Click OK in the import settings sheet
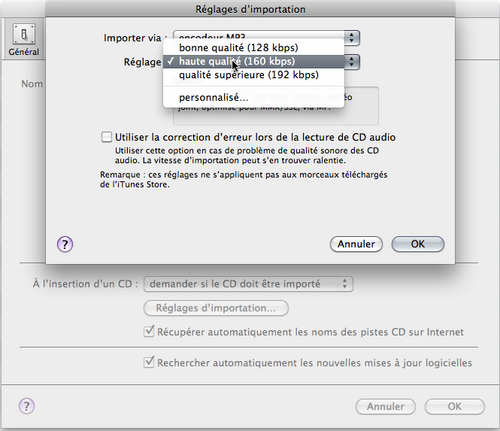Screen dimensions: 500x431 point(418,244)
